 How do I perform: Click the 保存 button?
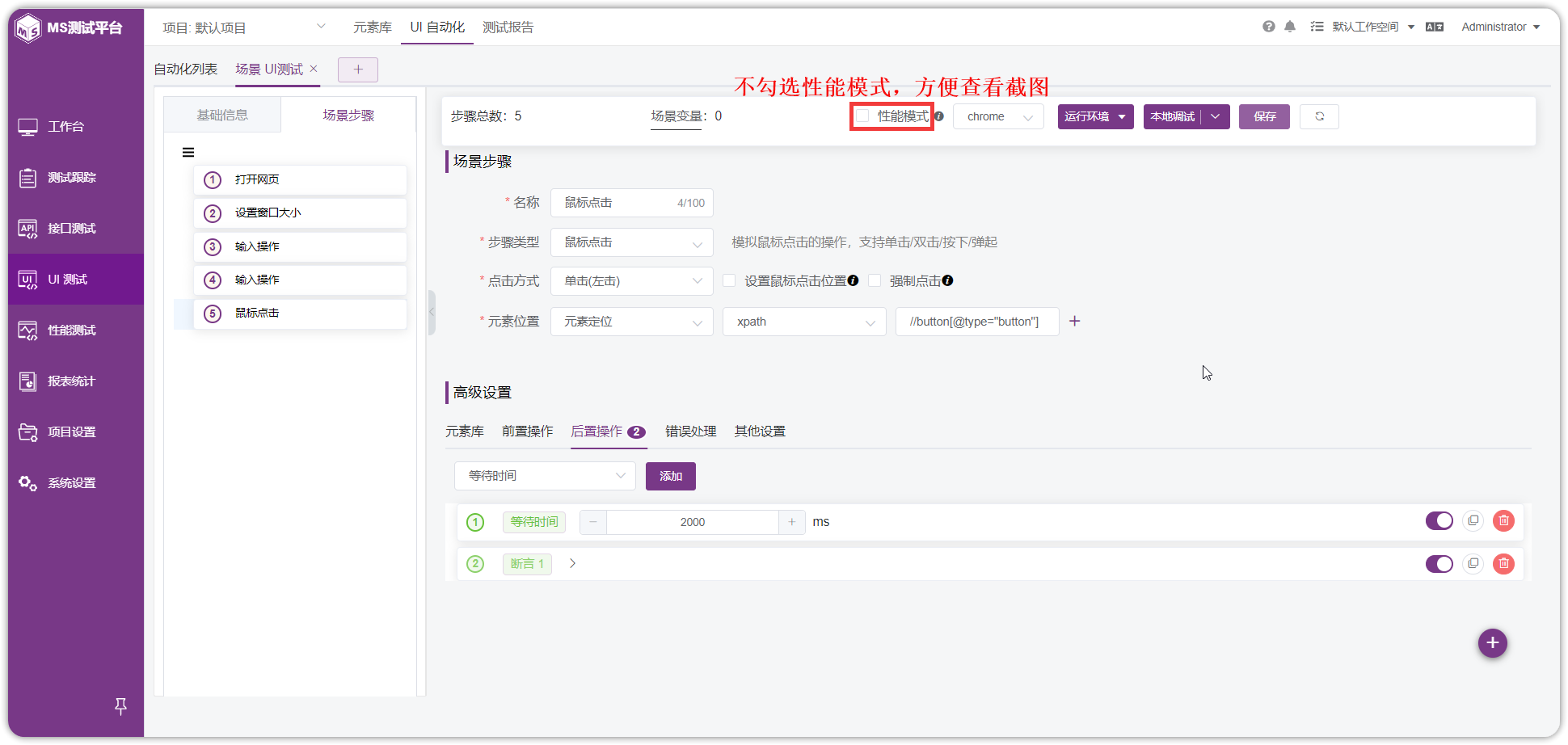(x=1264, y=116)
